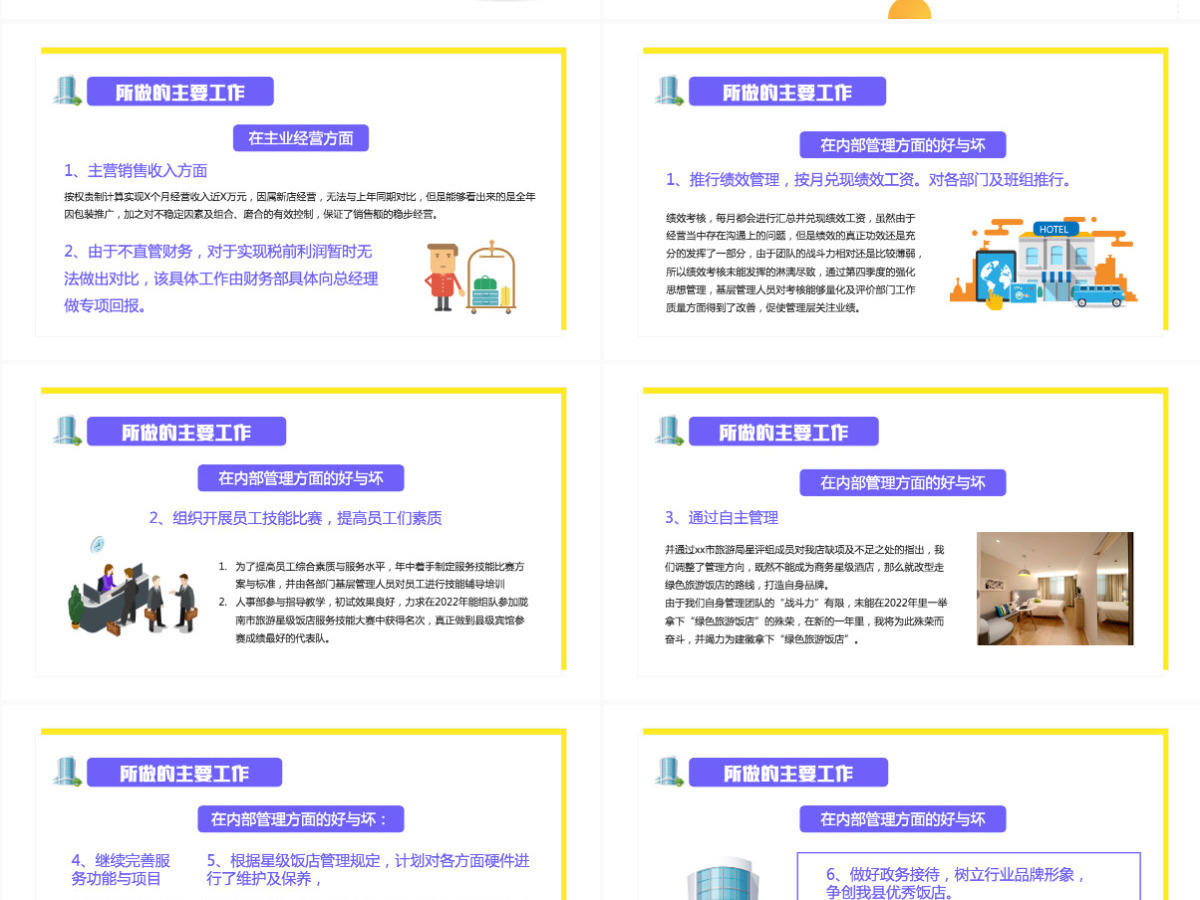The width and height of the screenshot is (1200, 900).
Task: Click the 所做的主要工作 title on the 继续完善服务 slide
Action: (x=184, y=773)
